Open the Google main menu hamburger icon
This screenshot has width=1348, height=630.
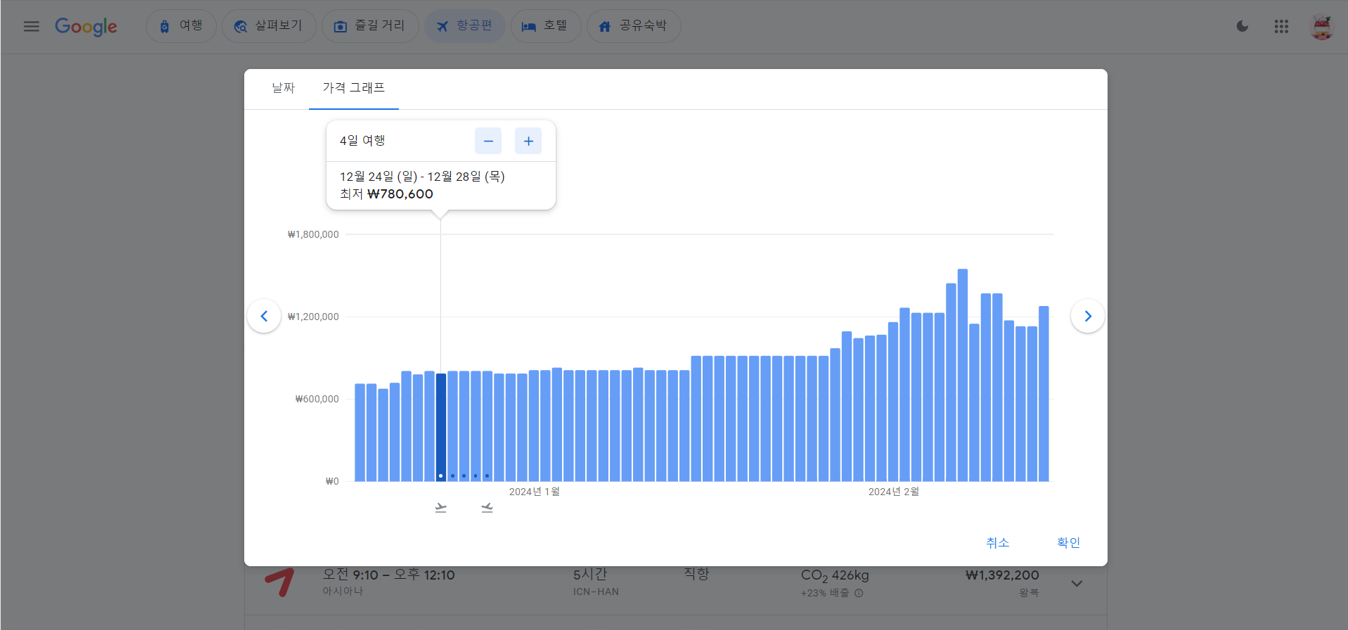(31, 26)
